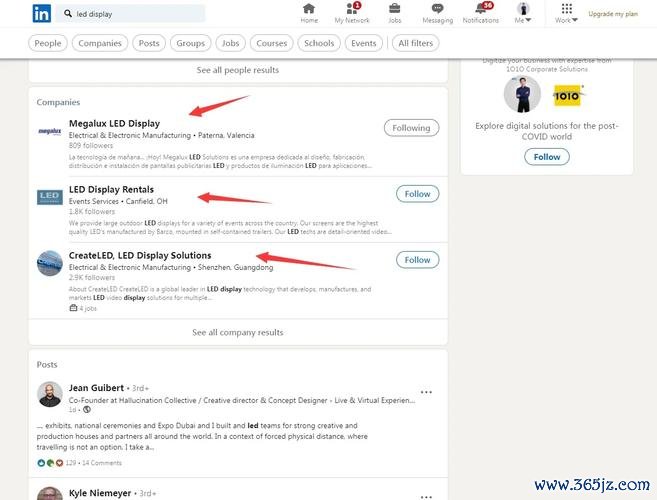
Task: Select the Events filter
Action: point(364,43)
